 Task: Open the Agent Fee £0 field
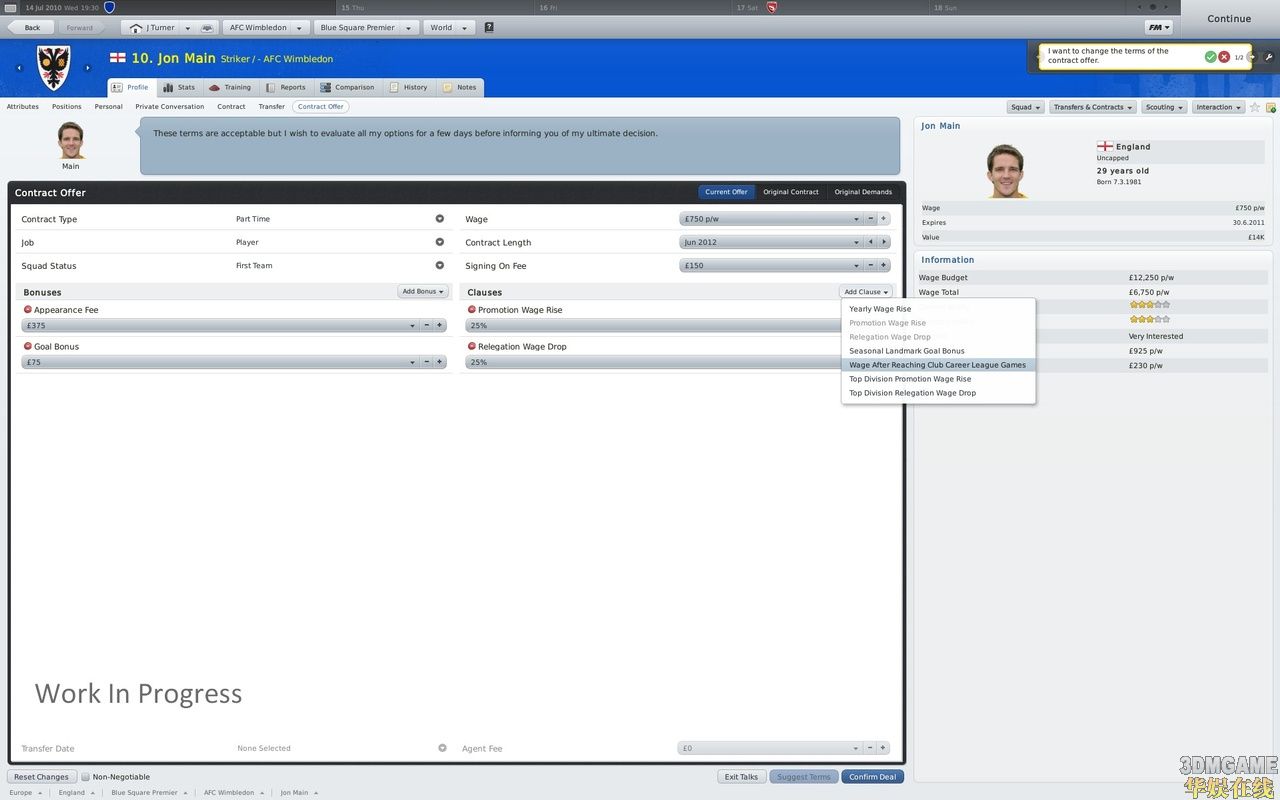[x=768, y=748]
